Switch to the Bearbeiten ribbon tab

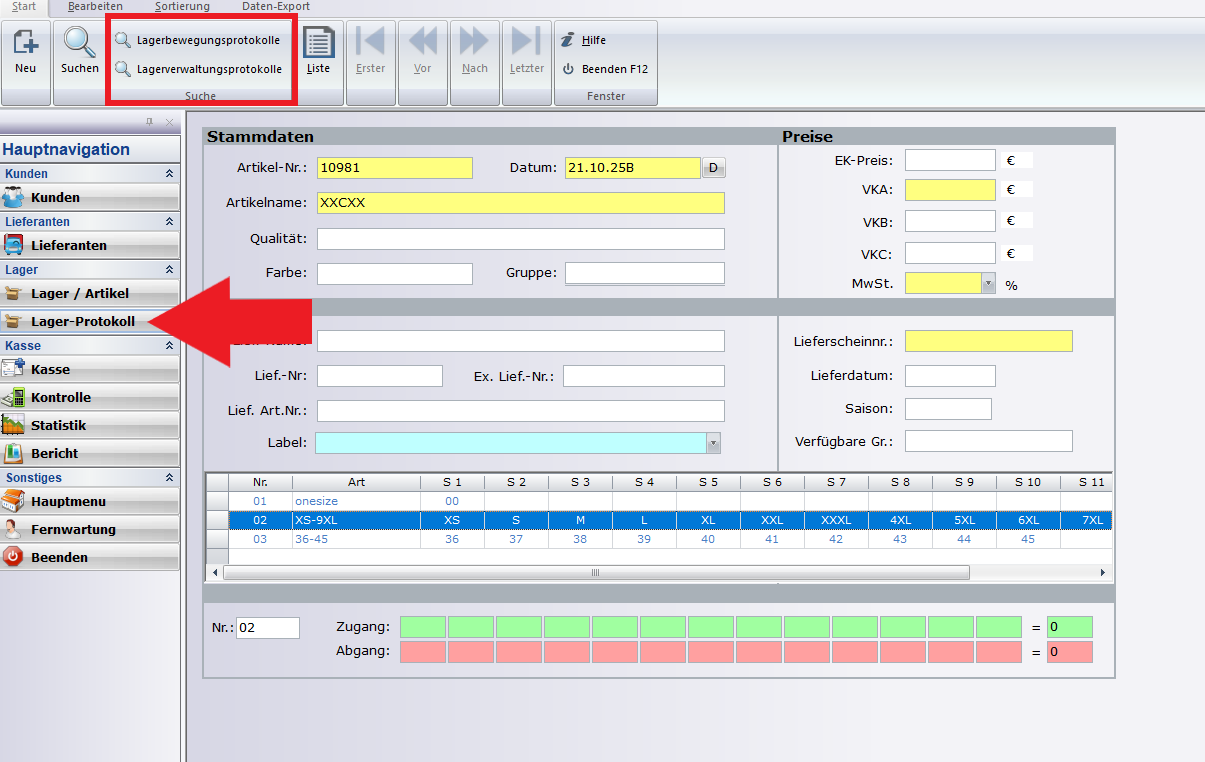coord(95,6)
